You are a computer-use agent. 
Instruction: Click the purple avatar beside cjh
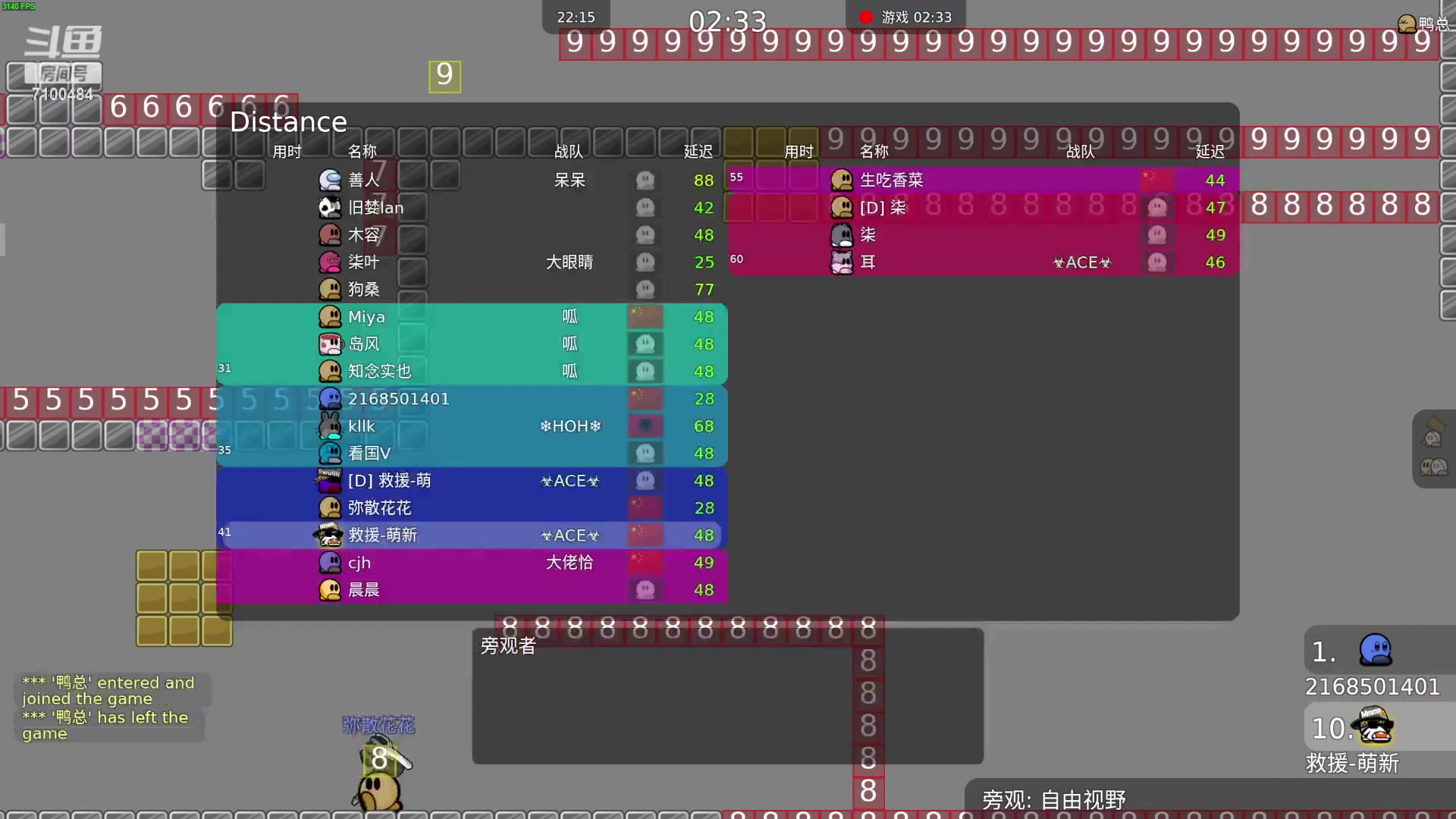pyautogui.click(x=330, y=562)
